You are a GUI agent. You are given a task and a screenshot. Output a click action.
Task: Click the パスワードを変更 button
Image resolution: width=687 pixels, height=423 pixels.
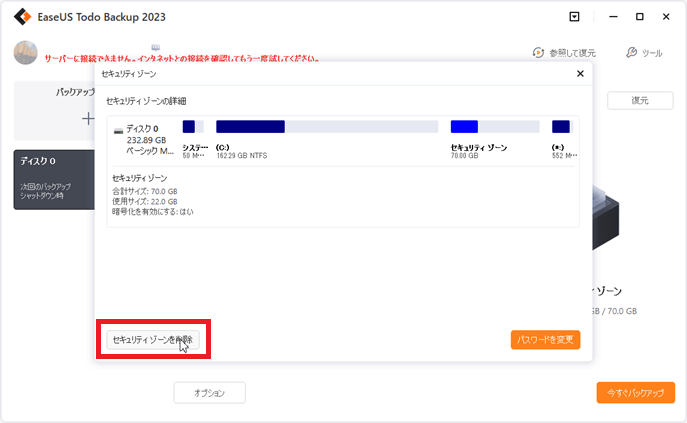[545, 340]
